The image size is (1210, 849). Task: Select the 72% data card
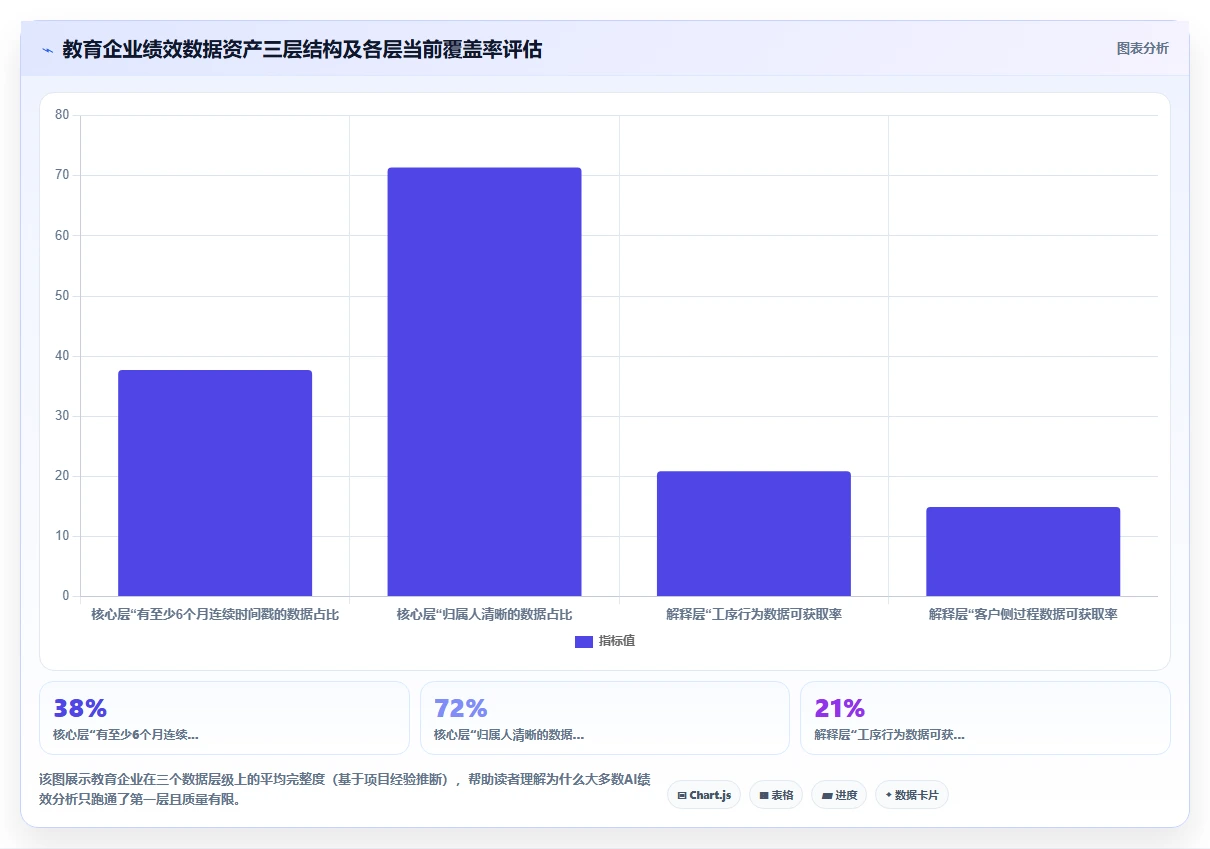click(x=605, y=718)
